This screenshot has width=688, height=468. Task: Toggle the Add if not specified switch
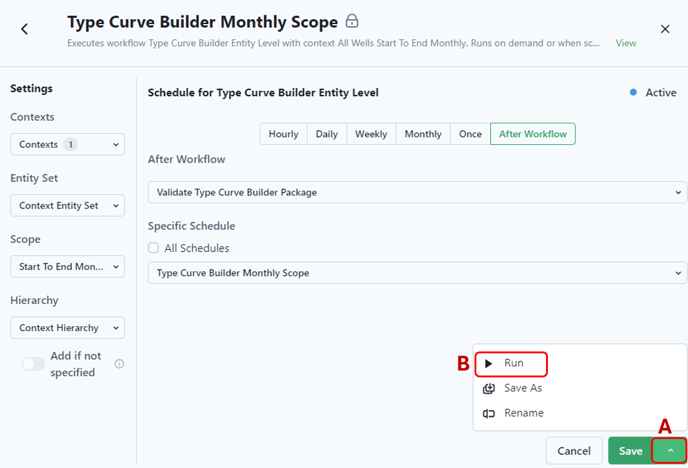pos(33,364)
